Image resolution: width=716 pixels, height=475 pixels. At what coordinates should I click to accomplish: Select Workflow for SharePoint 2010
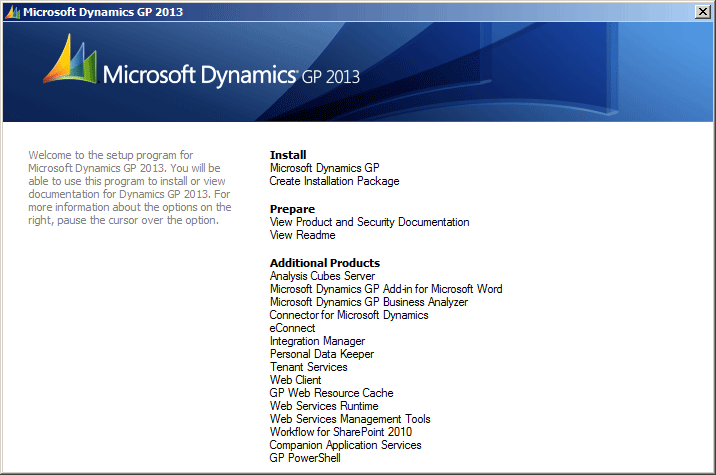341,432
